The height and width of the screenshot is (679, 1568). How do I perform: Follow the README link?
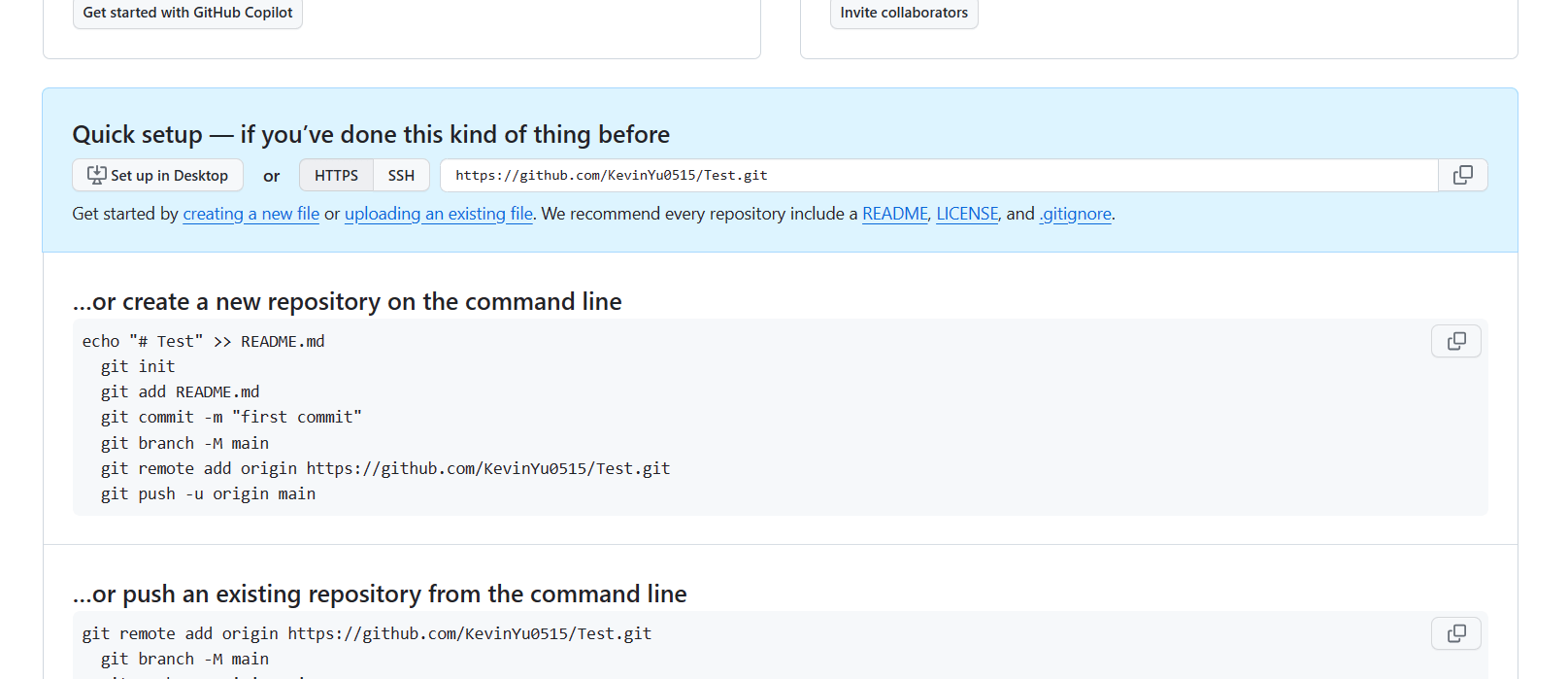click(895, 214)
